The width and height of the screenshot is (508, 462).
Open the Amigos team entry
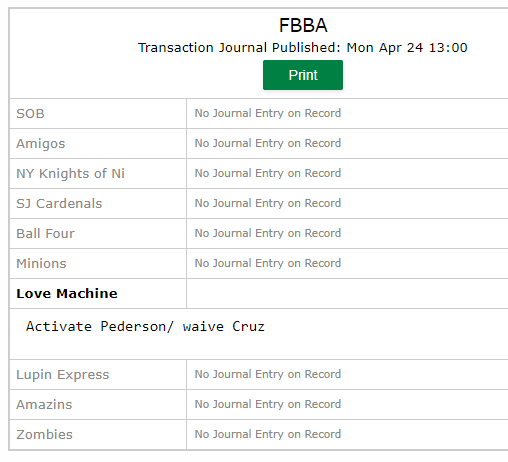[41, 144]
